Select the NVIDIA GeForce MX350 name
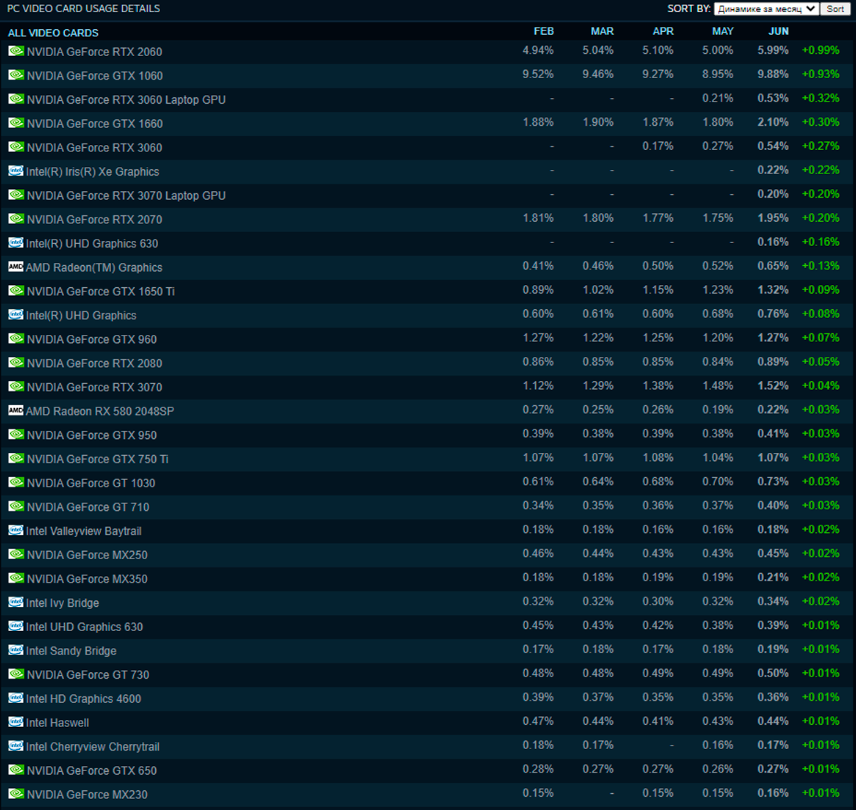 point(87,579)
